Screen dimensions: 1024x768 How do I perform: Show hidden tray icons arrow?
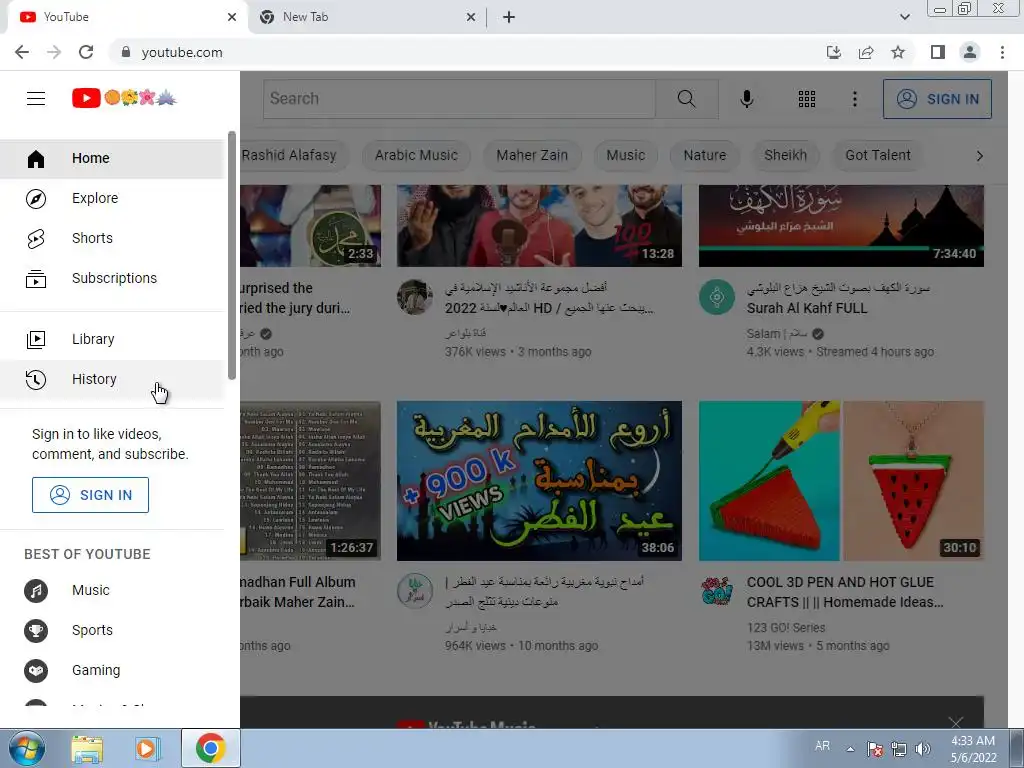(x=850, y=749)
